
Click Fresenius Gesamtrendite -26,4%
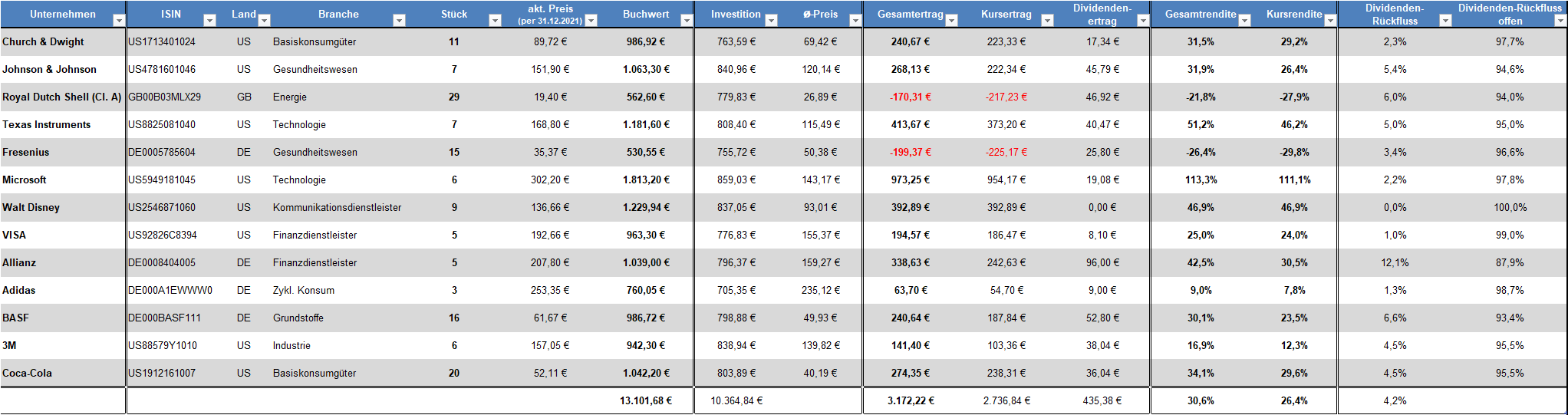pyautogui.click(x=1201, y=152)
